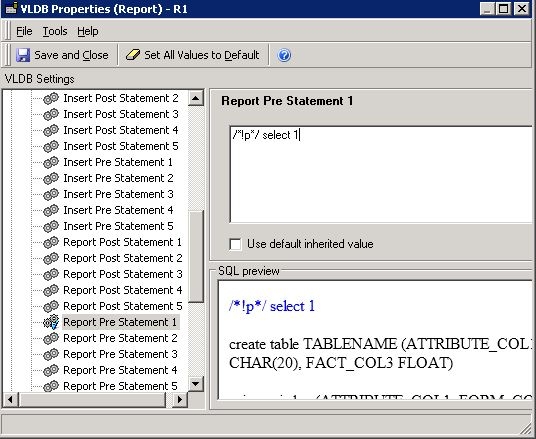Click gear icon beside Report Pre Statement 2

point(51,338)
